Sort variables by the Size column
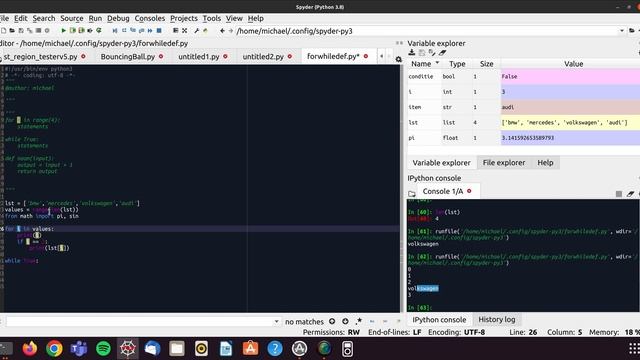Screen dimensions: 640x360 (x=487, y=64)
